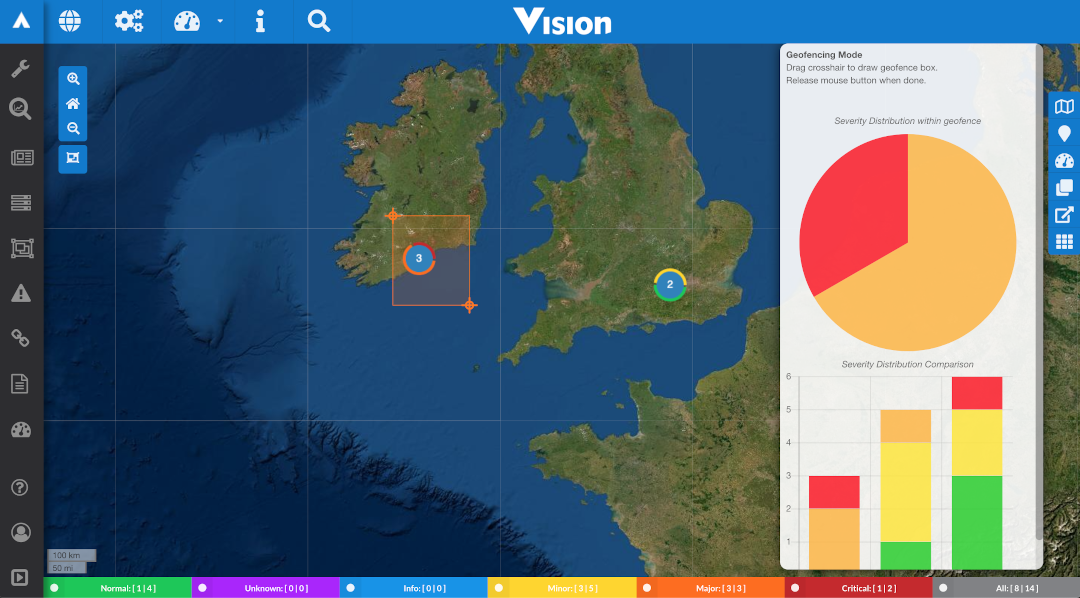Toggle the Major severity filter at the bottom

point(712,587)
